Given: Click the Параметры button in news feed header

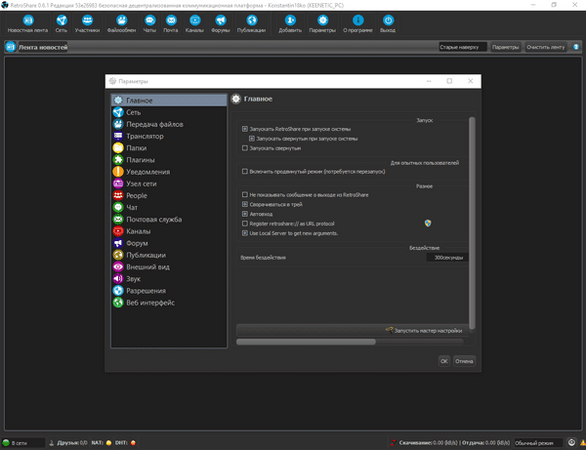Looking at the screenshot, I should click(x=505, y=47).
